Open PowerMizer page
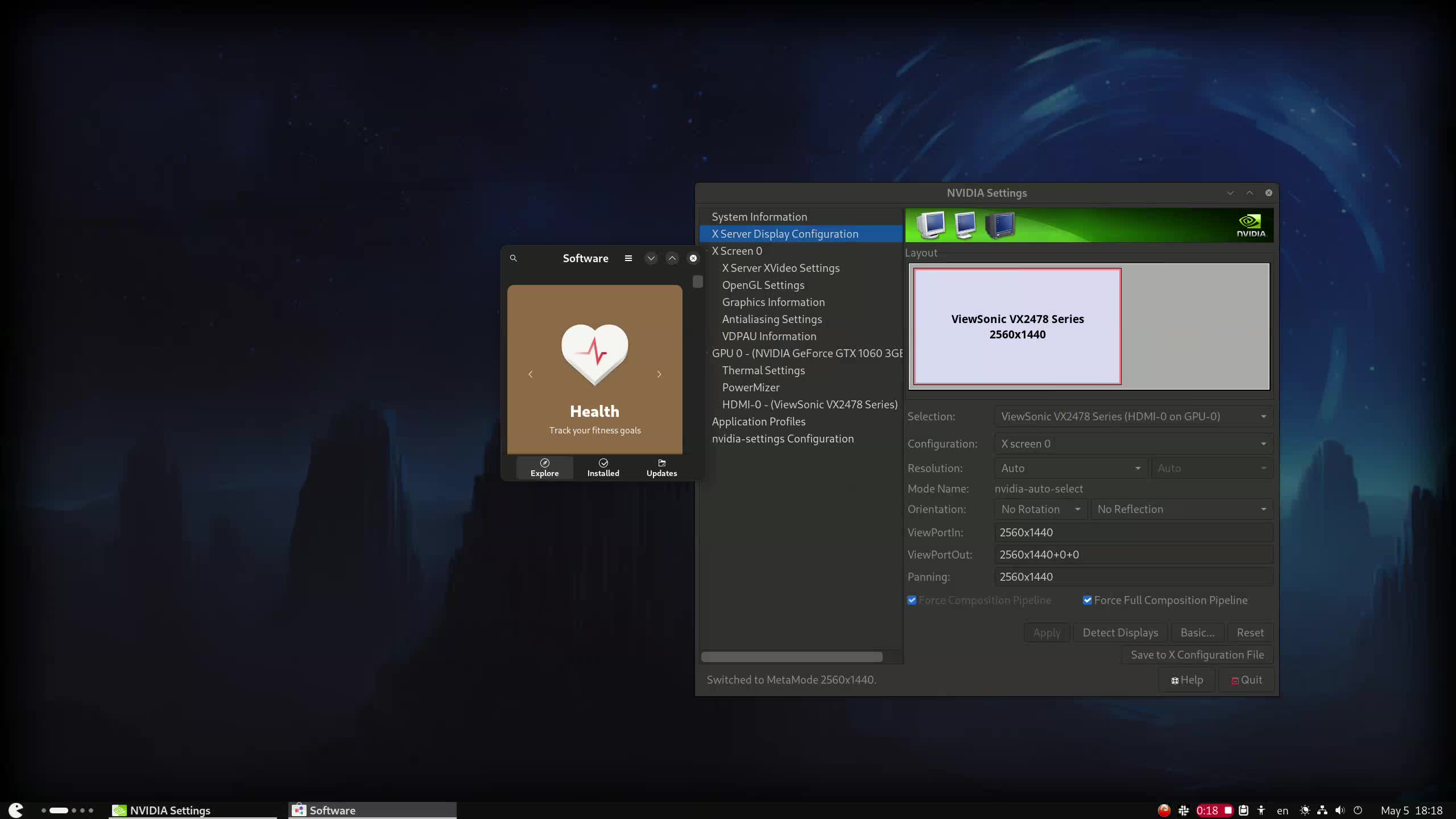This screenshot has width=1456, height=819. pos(751,387)
